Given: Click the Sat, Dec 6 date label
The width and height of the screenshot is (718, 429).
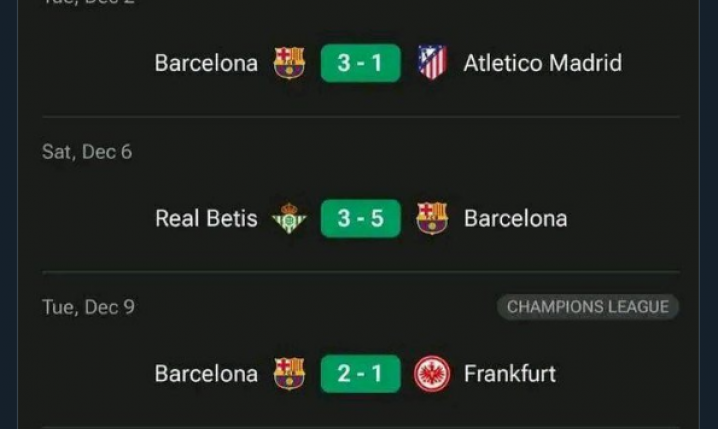Looking at the screenshot, I should click(x=87, y=152).
